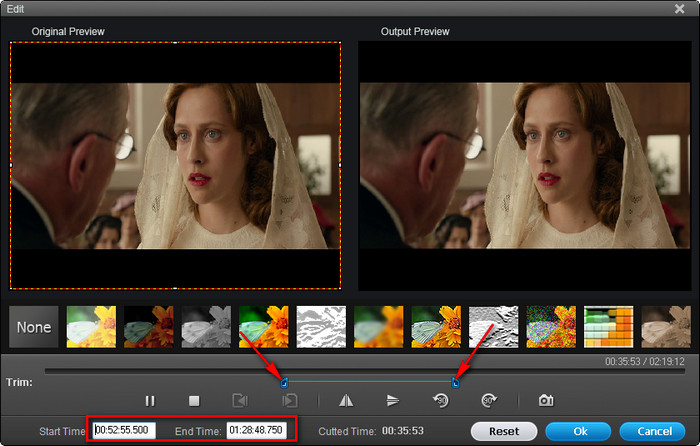
Task: Set trim end point bracket icon
Action: 290,401
